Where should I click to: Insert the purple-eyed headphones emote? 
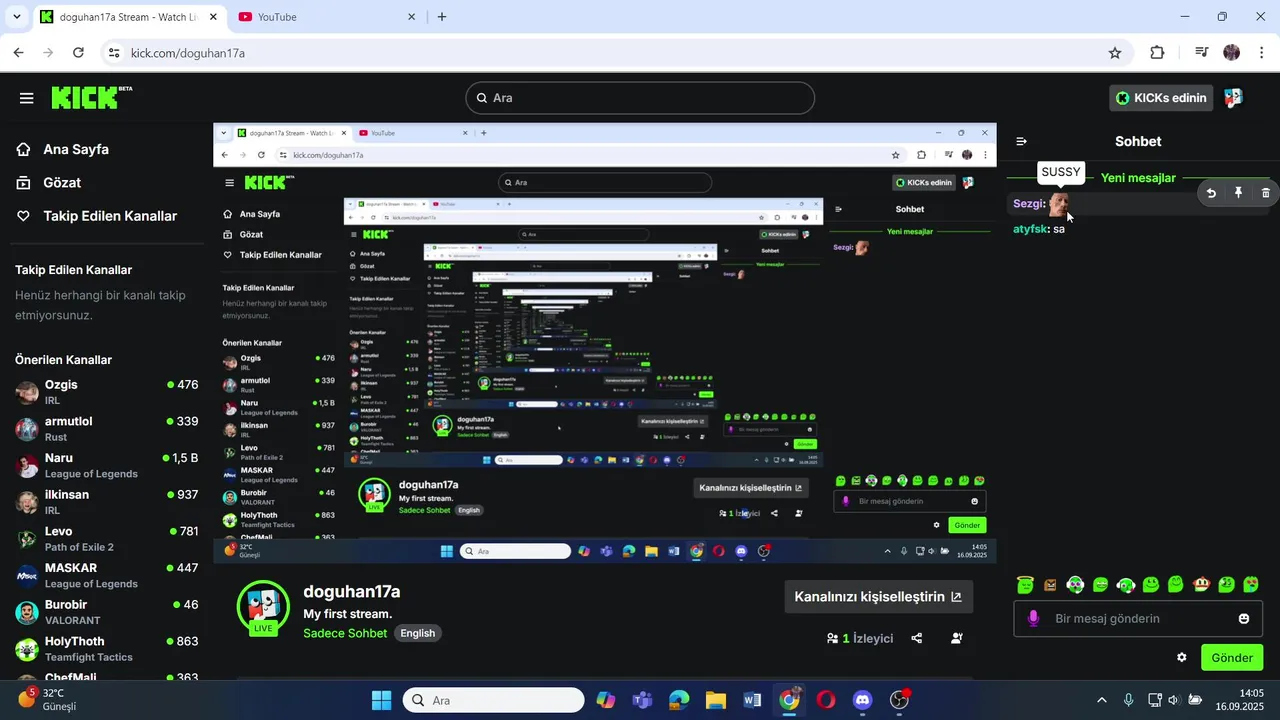pos(1075,585)
